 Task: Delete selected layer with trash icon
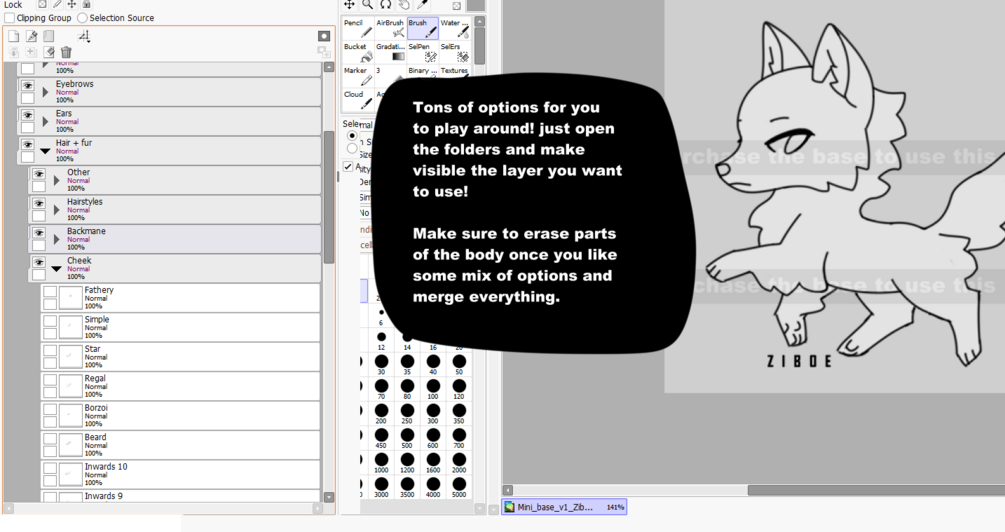tap(66, 53)
